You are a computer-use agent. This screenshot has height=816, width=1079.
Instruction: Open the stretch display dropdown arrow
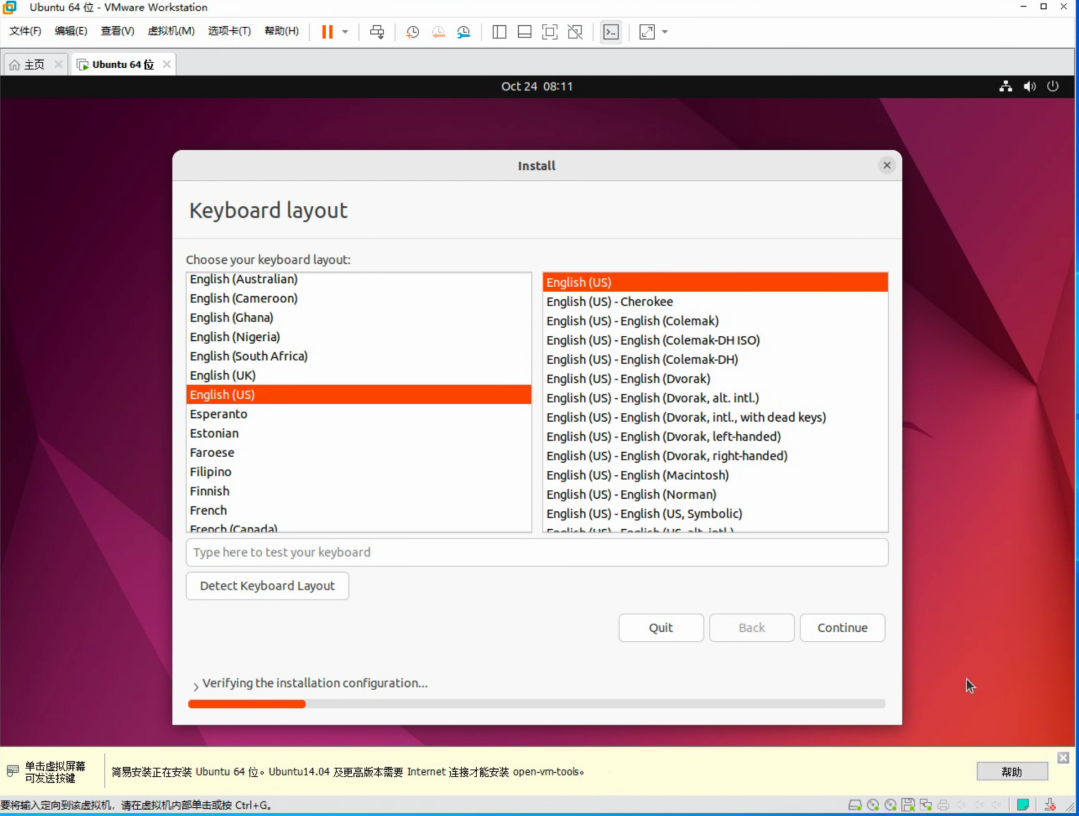(665, 32)
